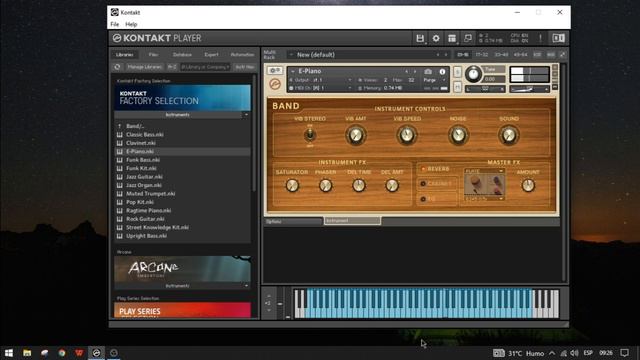Click the Vib Amt knob
The image size is (640, 360).
pyautogui.click(x=356, y=135)
